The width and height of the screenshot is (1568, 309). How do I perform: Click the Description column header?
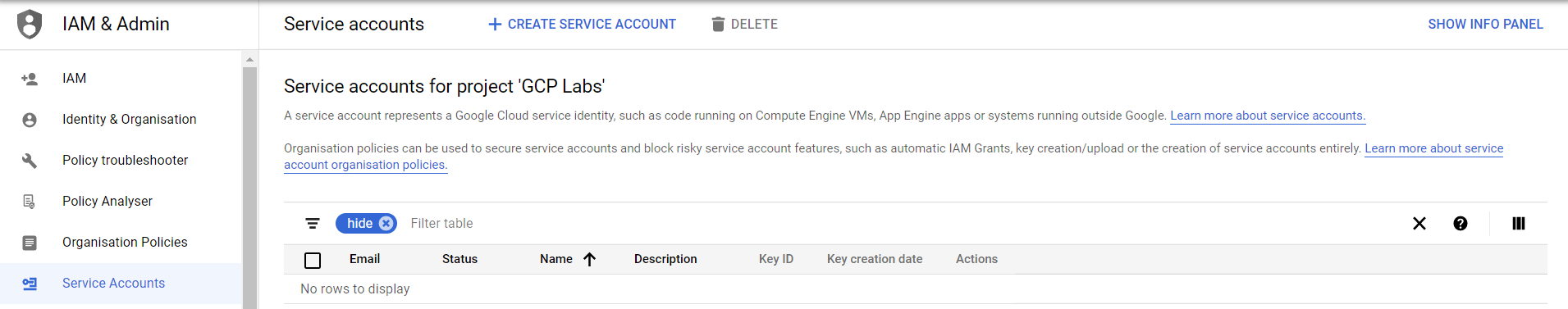coord(665,259)
